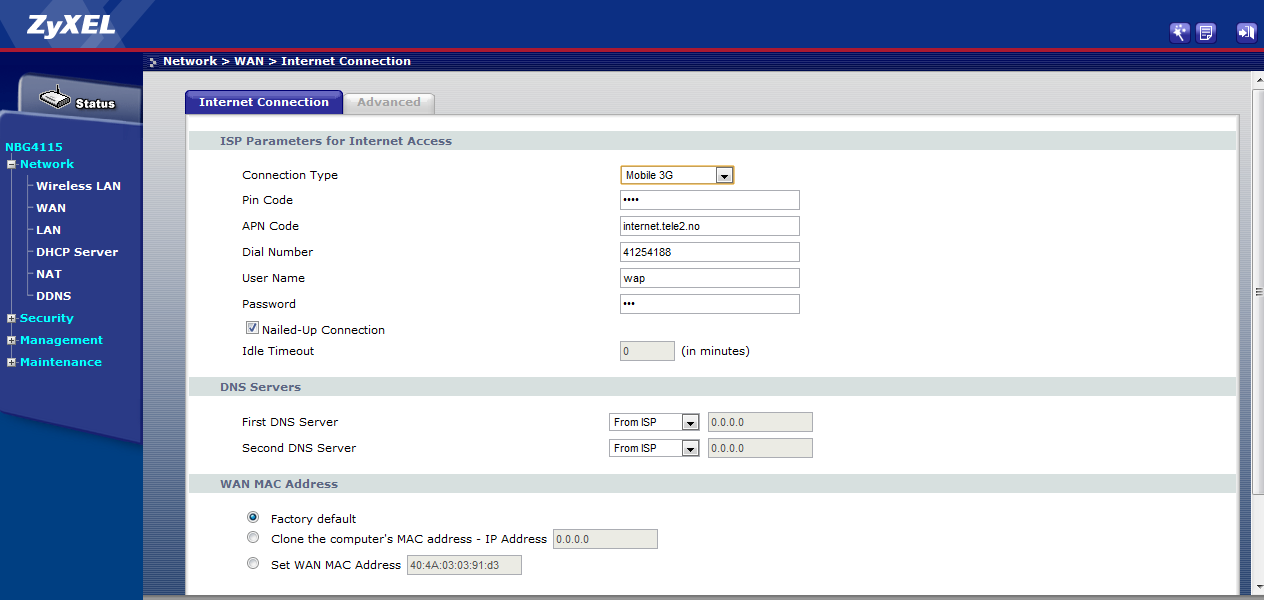Click the APN Code field
Image resolution: width=1264 pixels, height=600 pixels.
(x=710, y=226)
